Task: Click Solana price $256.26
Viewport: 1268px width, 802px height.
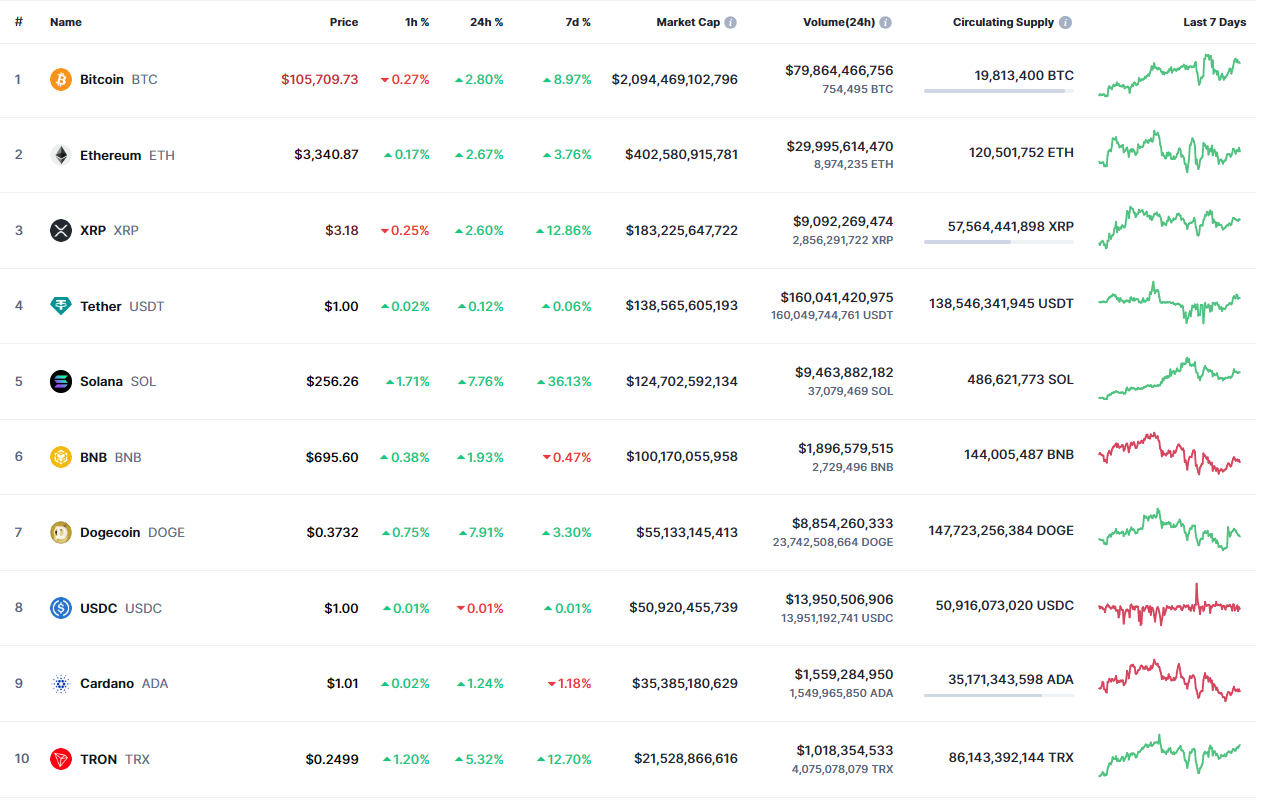Action: click(x=332, y=381)
